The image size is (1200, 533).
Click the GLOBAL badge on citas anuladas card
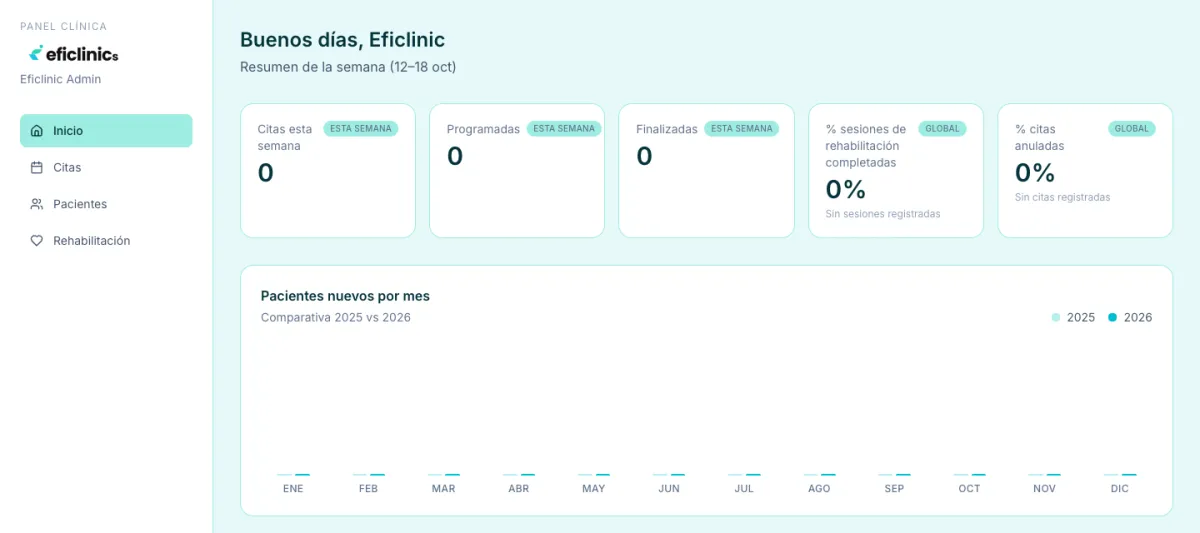pyautogui.click(x=1132, y=129)
